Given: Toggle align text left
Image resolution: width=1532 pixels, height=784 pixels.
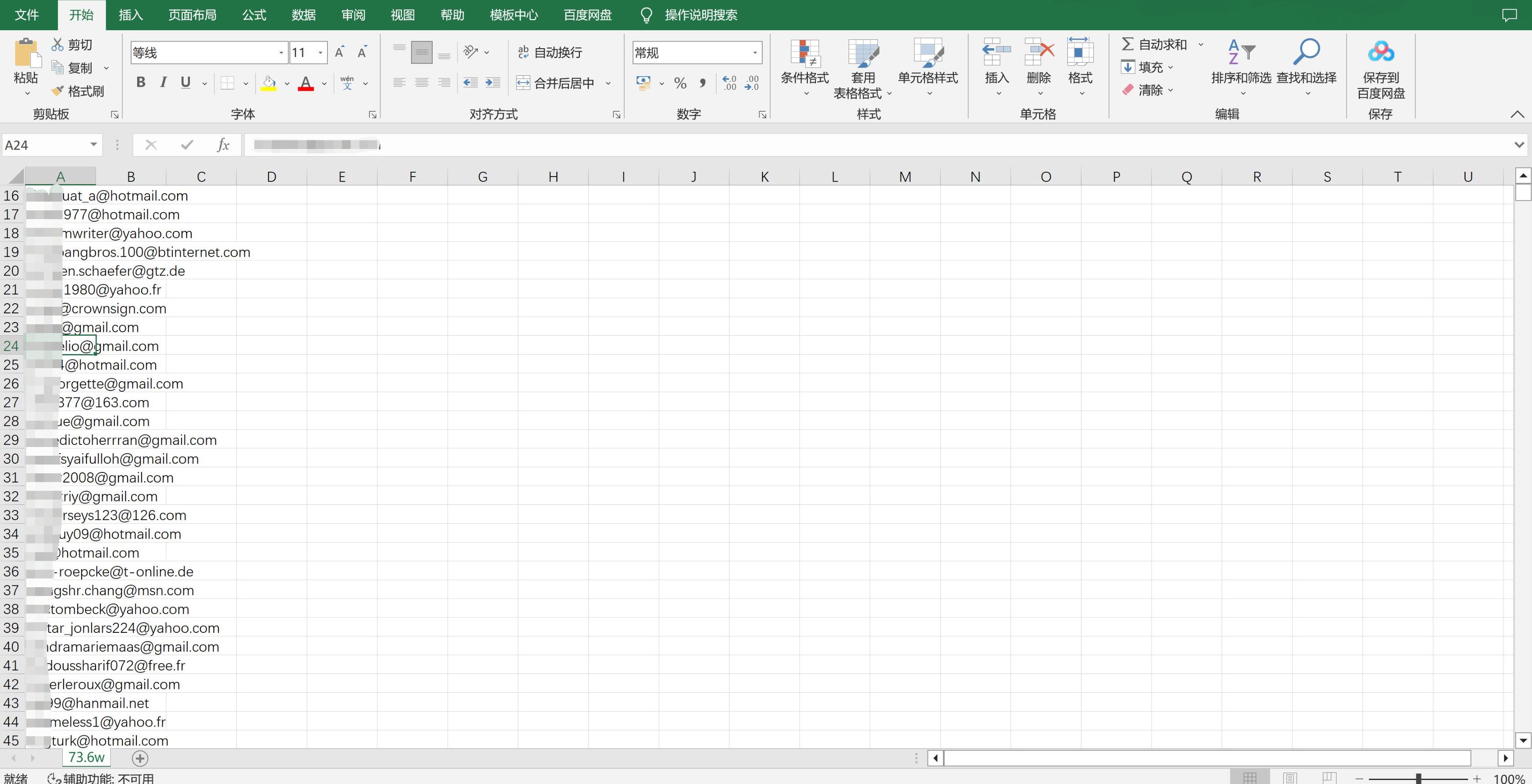Looking at the screenshot, I should (399, 83).
